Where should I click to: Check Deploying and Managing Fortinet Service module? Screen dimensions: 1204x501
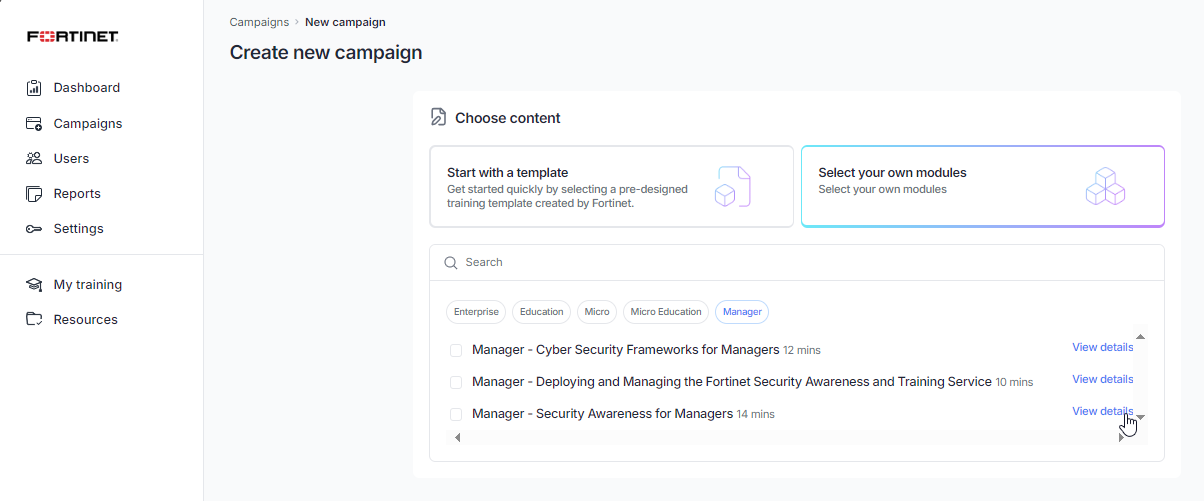coord(456,383)
